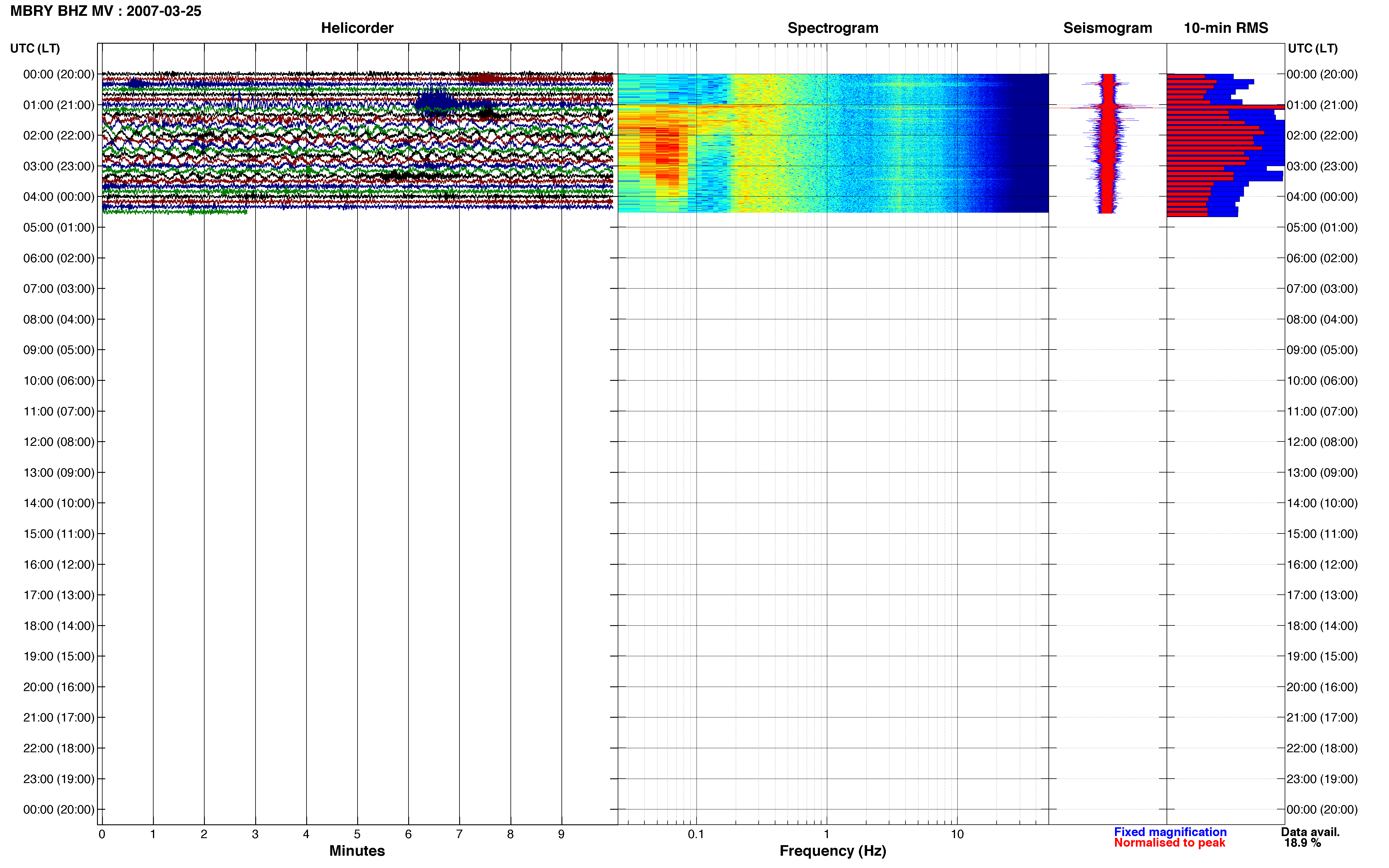
Task: Click left time label '14:00 (10:00)'
Action: 59,504
